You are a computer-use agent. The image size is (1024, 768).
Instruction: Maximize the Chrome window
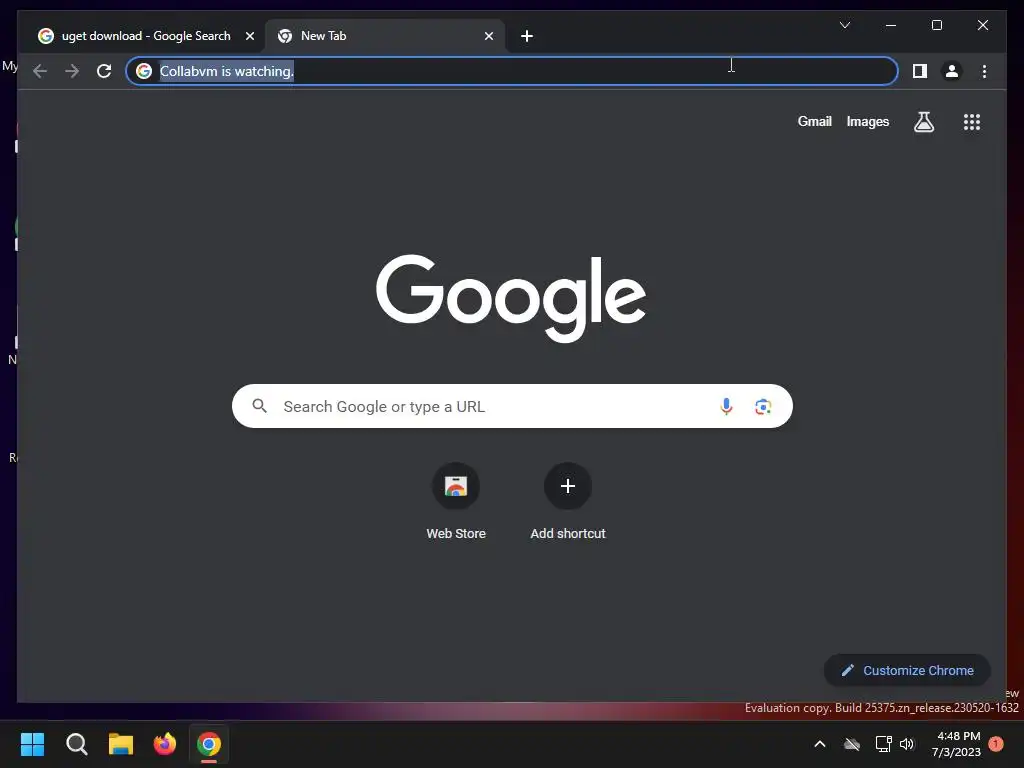point(936,25)
